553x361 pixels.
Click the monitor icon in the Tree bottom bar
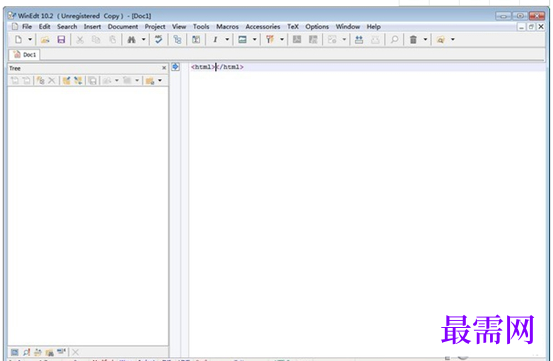[x=61, y=351]
